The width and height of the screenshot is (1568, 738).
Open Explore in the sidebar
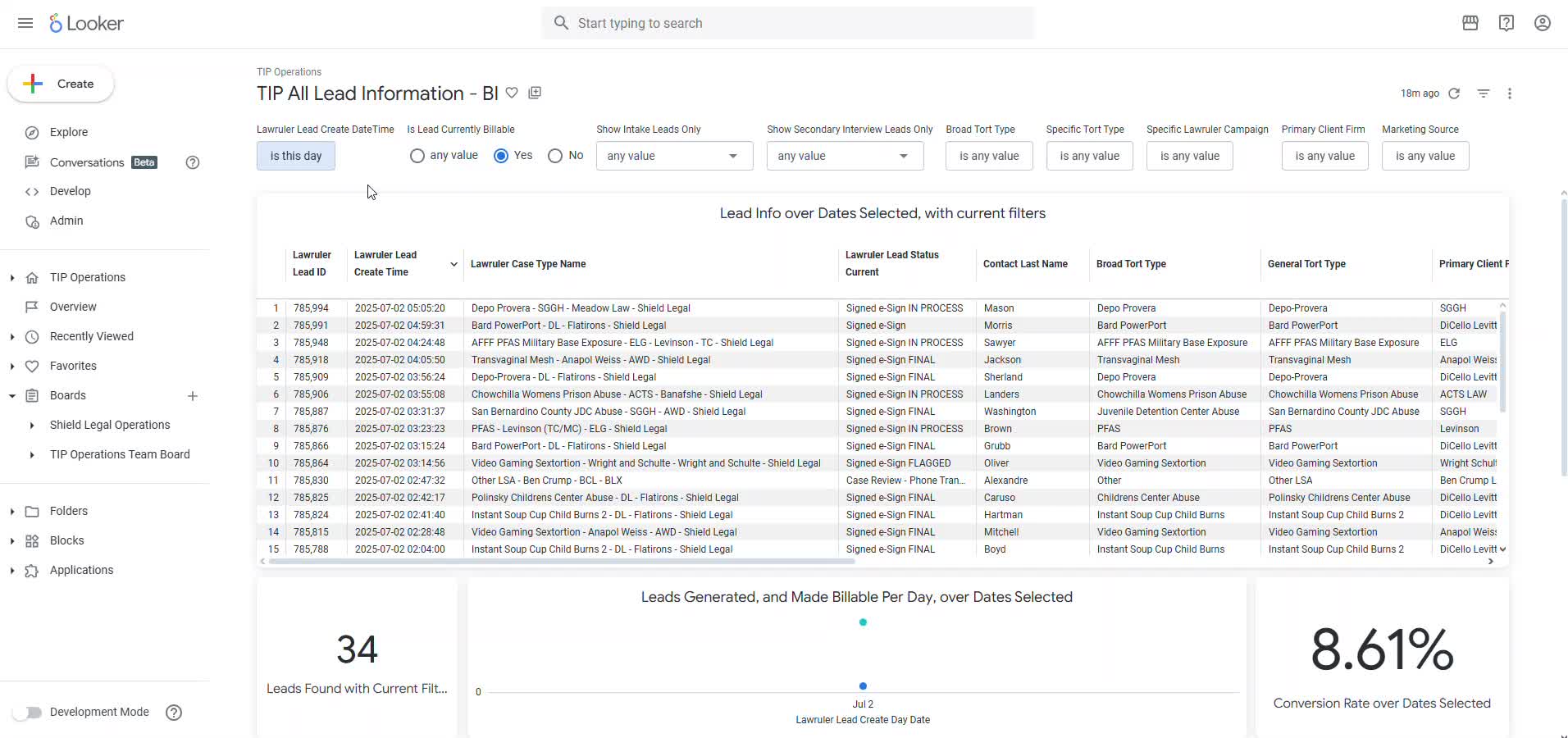tap(69, 132)
